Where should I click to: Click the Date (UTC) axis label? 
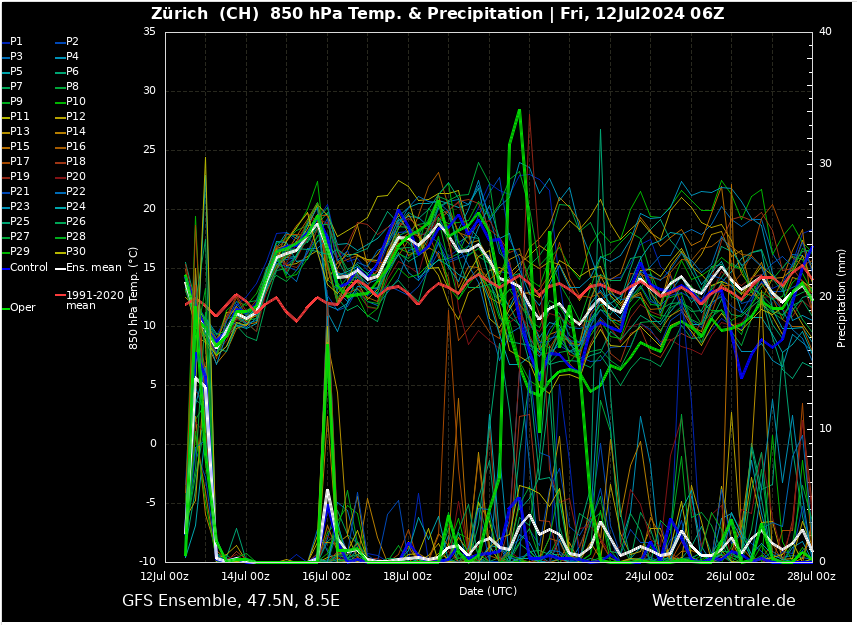(488, 591)
